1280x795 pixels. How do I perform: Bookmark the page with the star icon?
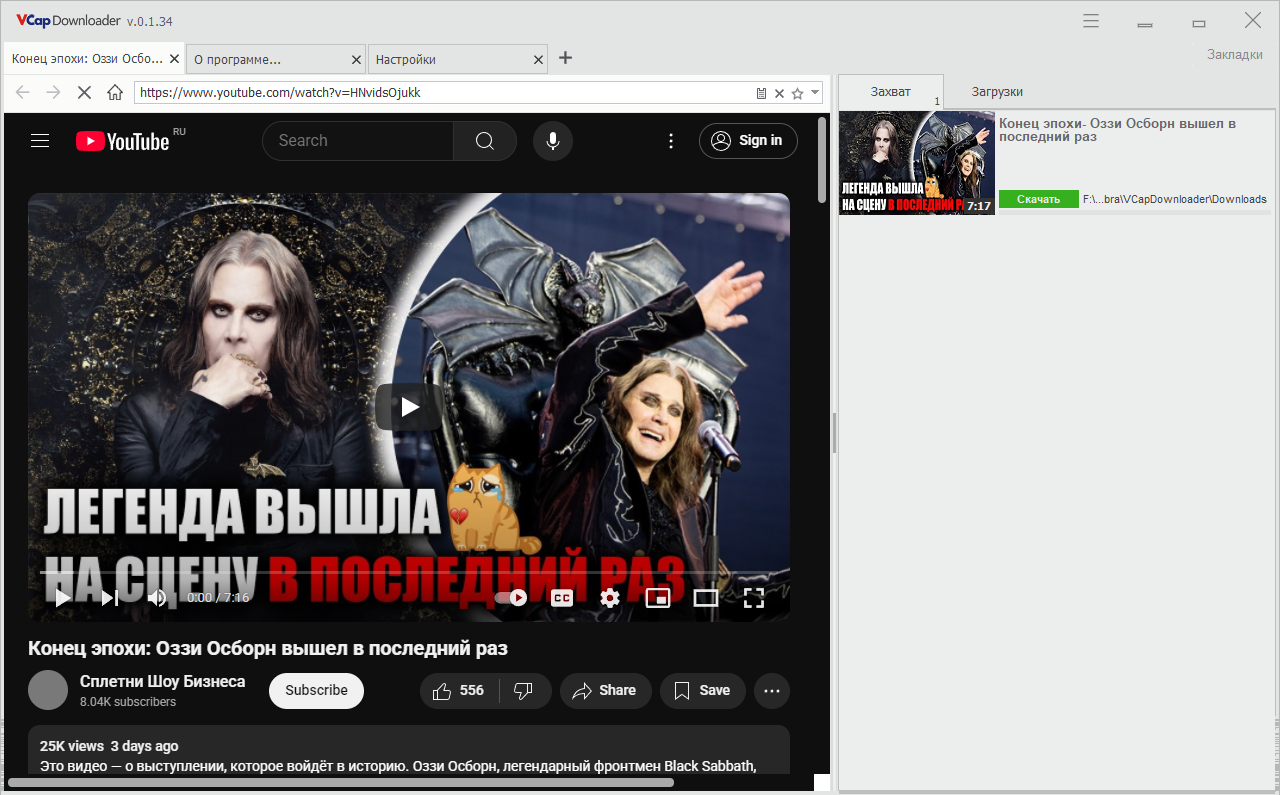(797, 93)
